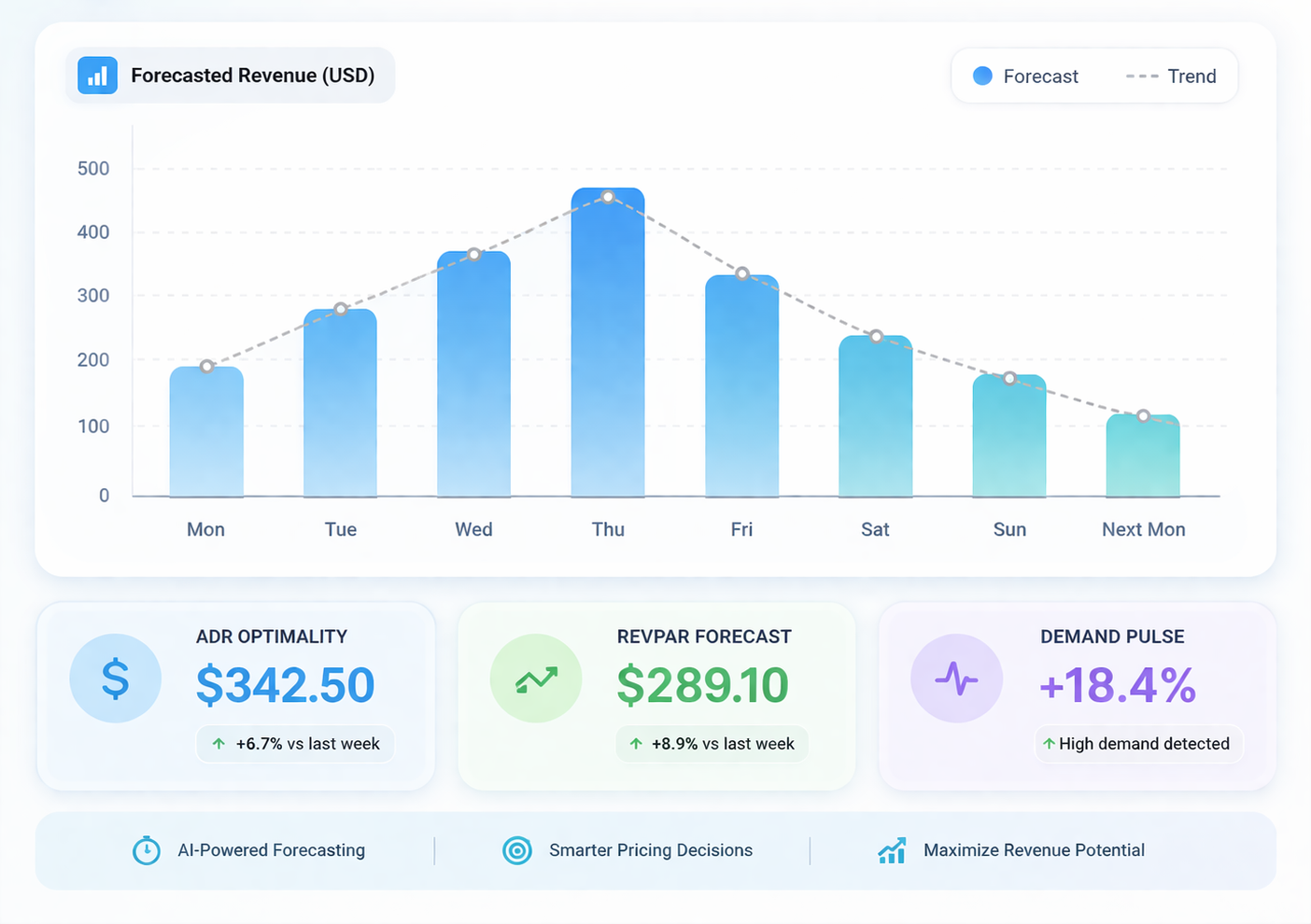This screenshot has height=924, width=1311.
Task: Toggle the Trend dashed line legend item
Action: pos(1172,77)
